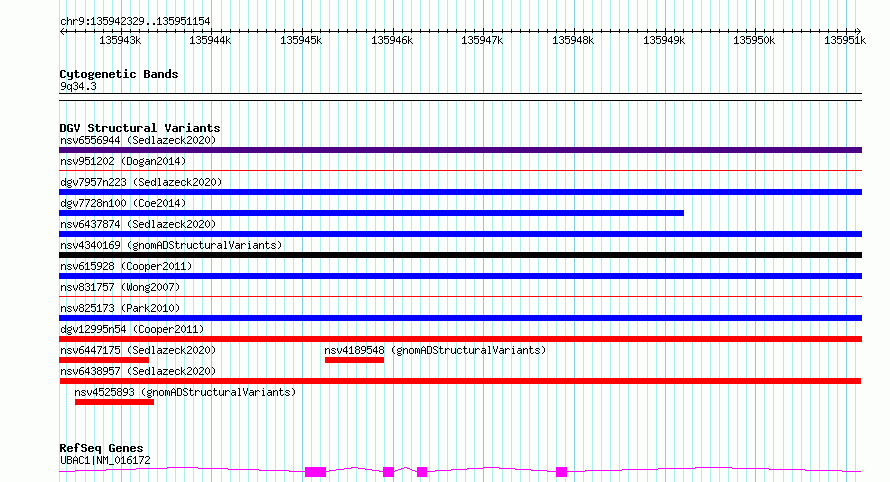Click the 135949k ruler tick label
The image size is (890, 482).
(664, 40)
